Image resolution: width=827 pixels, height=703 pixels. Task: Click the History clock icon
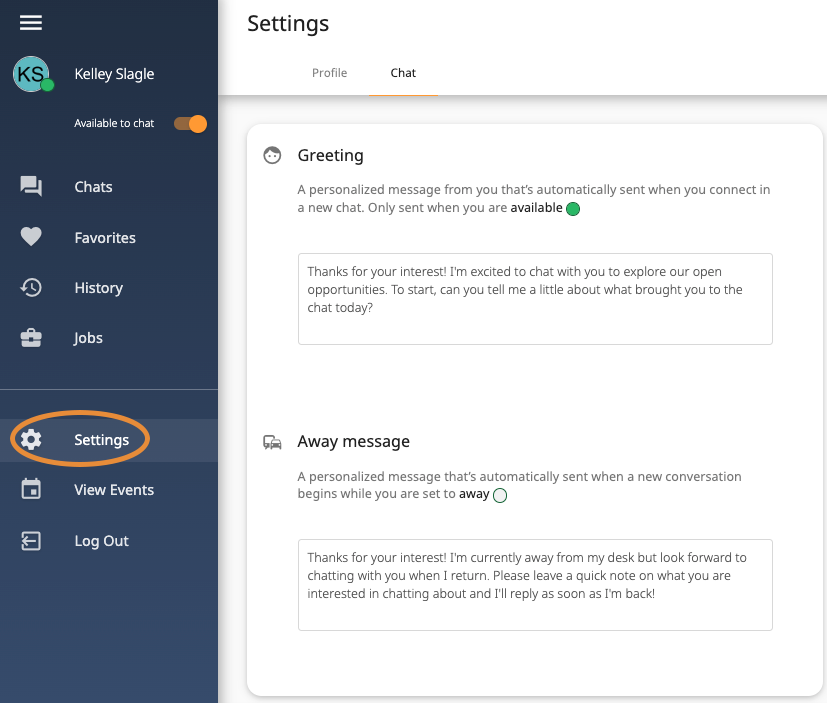coord(31,288)
